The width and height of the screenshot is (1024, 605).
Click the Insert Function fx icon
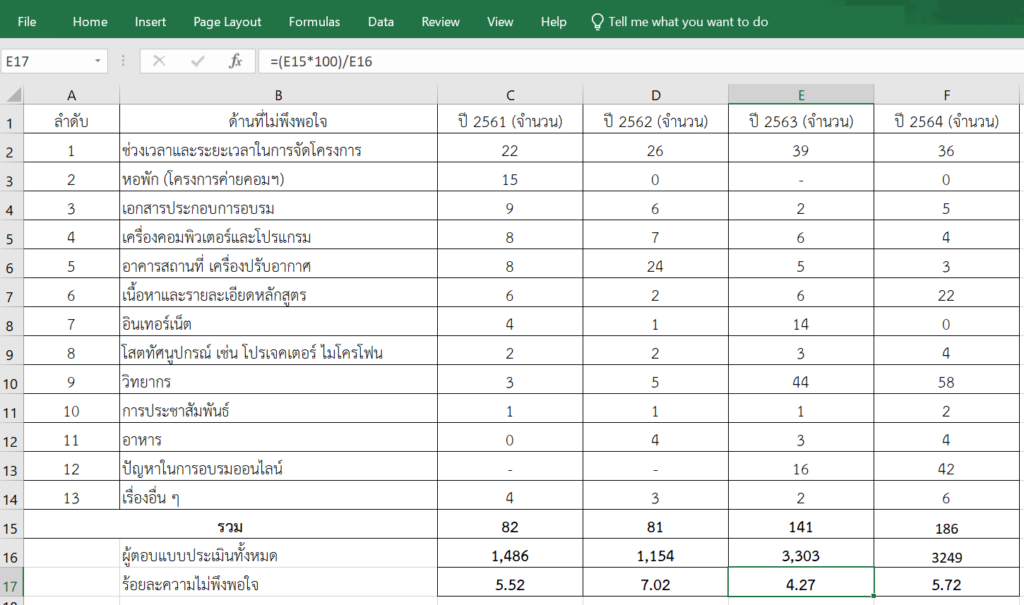(236, 62)
